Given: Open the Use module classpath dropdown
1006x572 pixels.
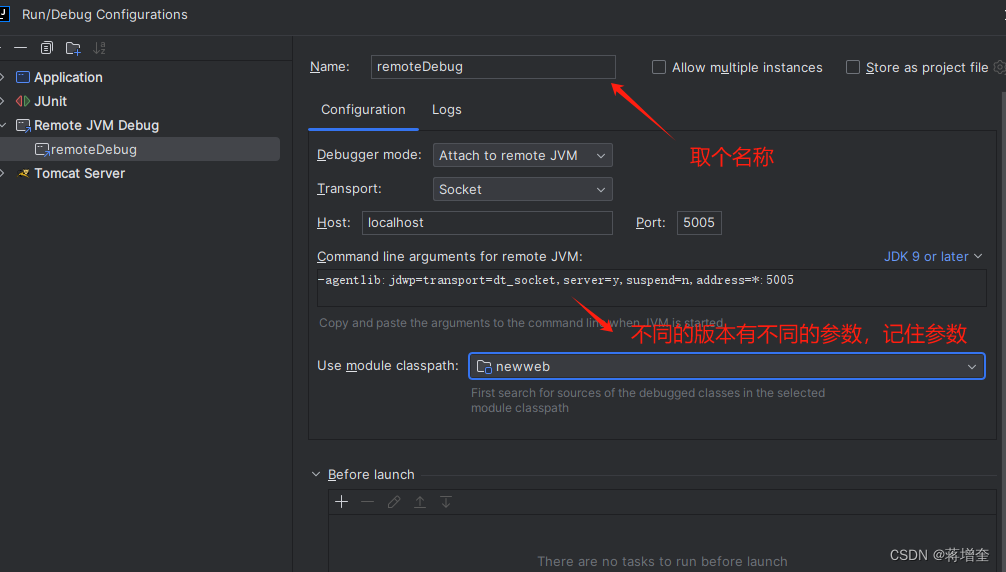Looking at the screenshot, I should pos(727,366).
